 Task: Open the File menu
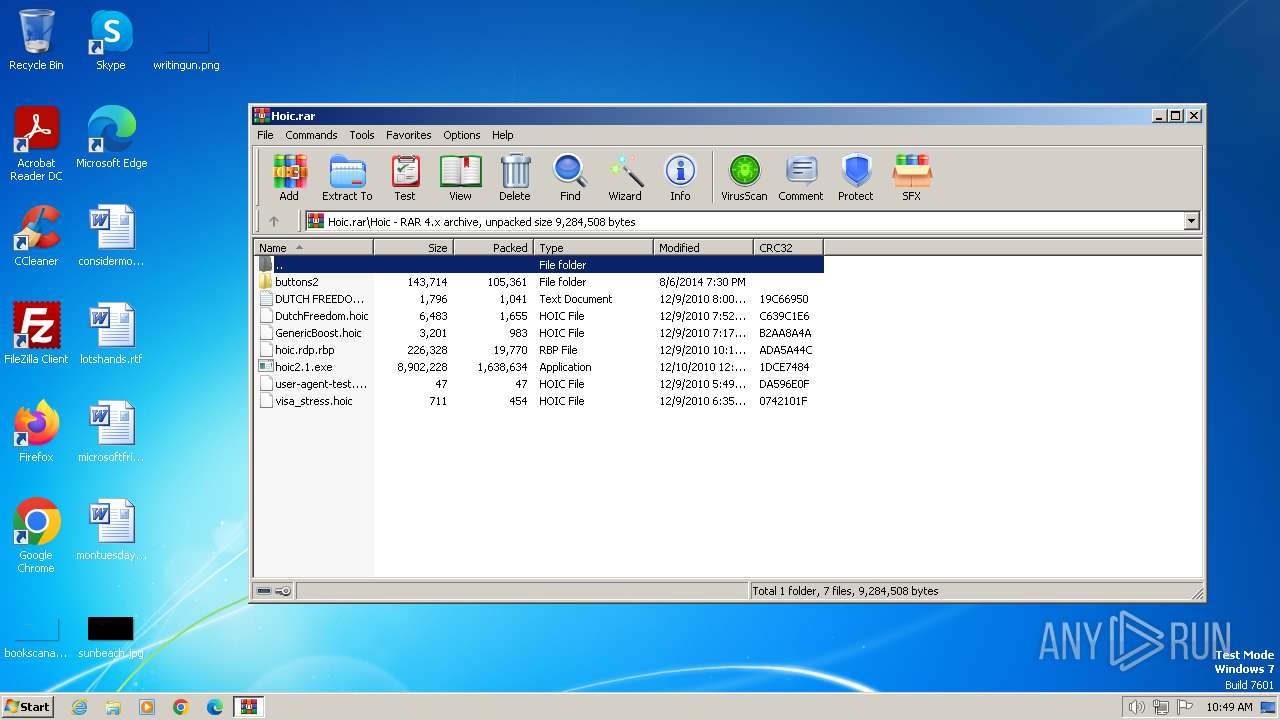pos(265,135)
